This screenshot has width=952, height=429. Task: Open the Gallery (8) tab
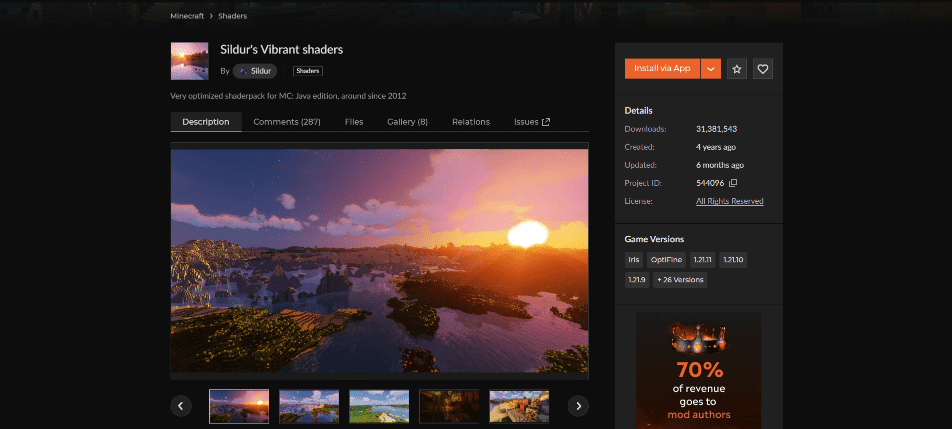tap(407, 122)
